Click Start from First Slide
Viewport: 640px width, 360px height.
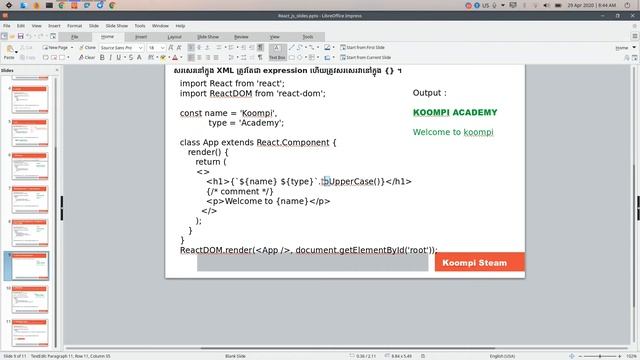point(362,47)
